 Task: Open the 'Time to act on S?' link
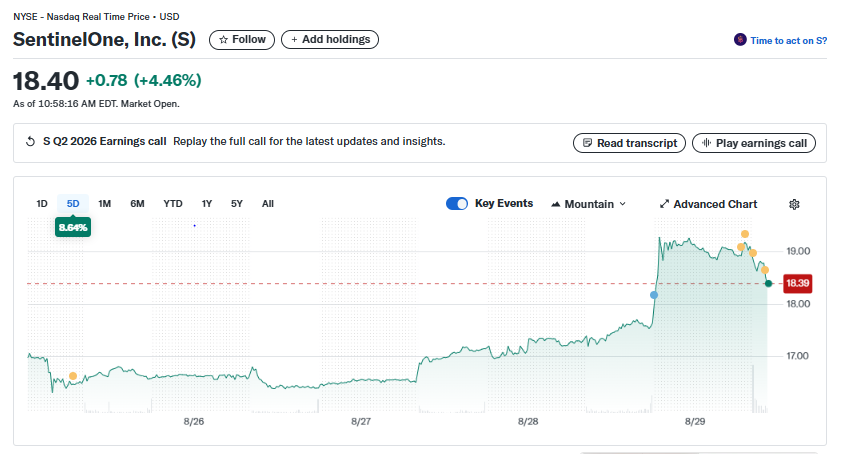coord(788,40)
